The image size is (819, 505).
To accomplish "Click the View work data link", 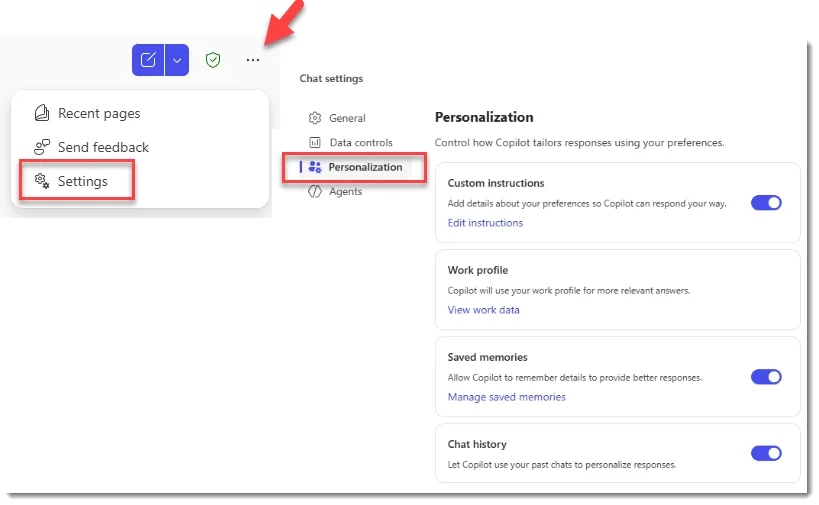I will click(483, 310).
